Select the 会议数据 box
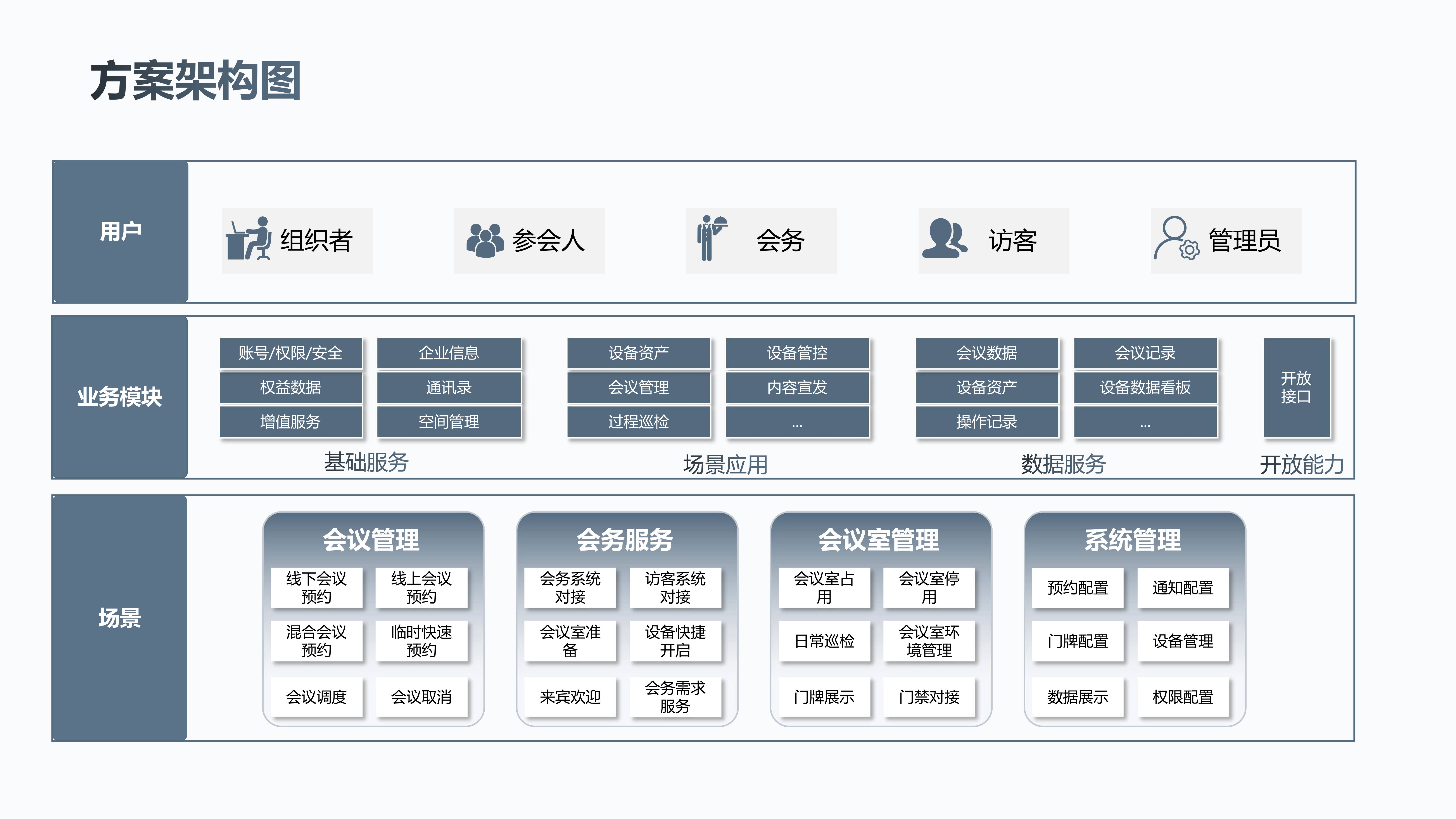 point(987,353)
